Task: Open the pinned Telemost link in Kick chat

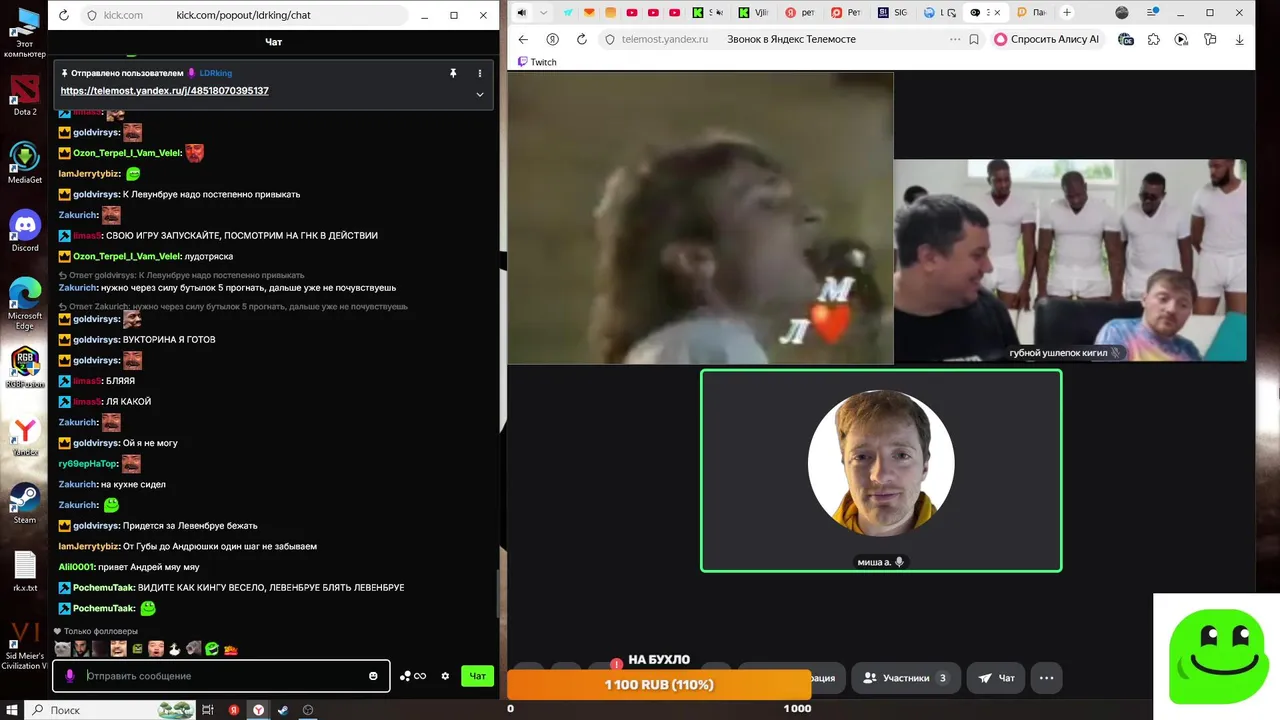Action: 164,91
